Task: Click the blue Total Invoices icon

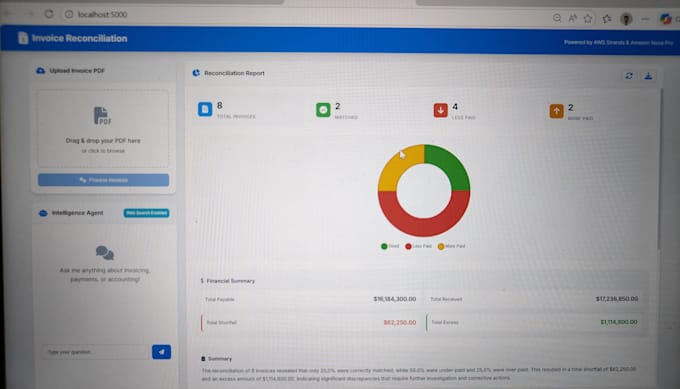Action: [x=205, y=109]
